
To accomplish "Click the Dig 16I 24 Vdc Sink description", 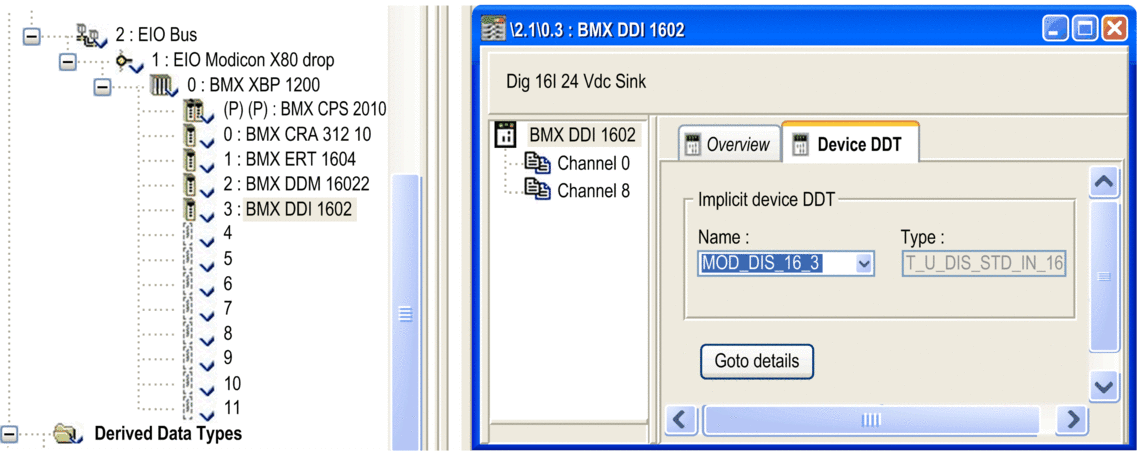I will click(x=576, y=82).
